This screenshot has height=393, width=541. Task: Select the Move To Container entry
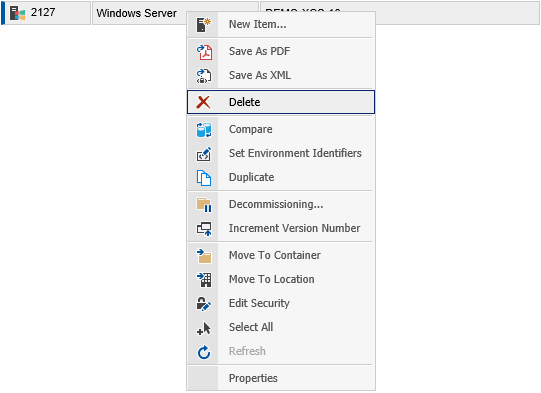pos(281,255)
